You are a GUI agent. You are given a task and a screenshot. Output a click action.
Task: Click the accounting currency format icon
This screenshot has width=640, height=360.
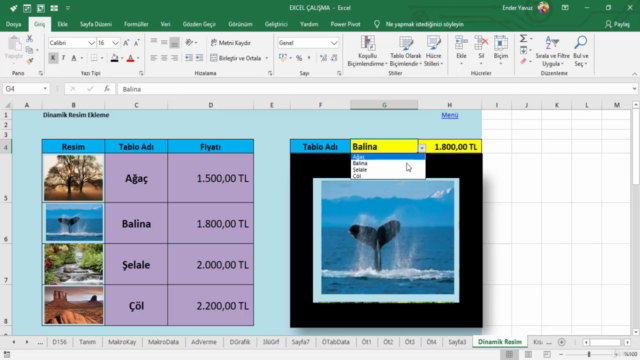click(282, 58)
